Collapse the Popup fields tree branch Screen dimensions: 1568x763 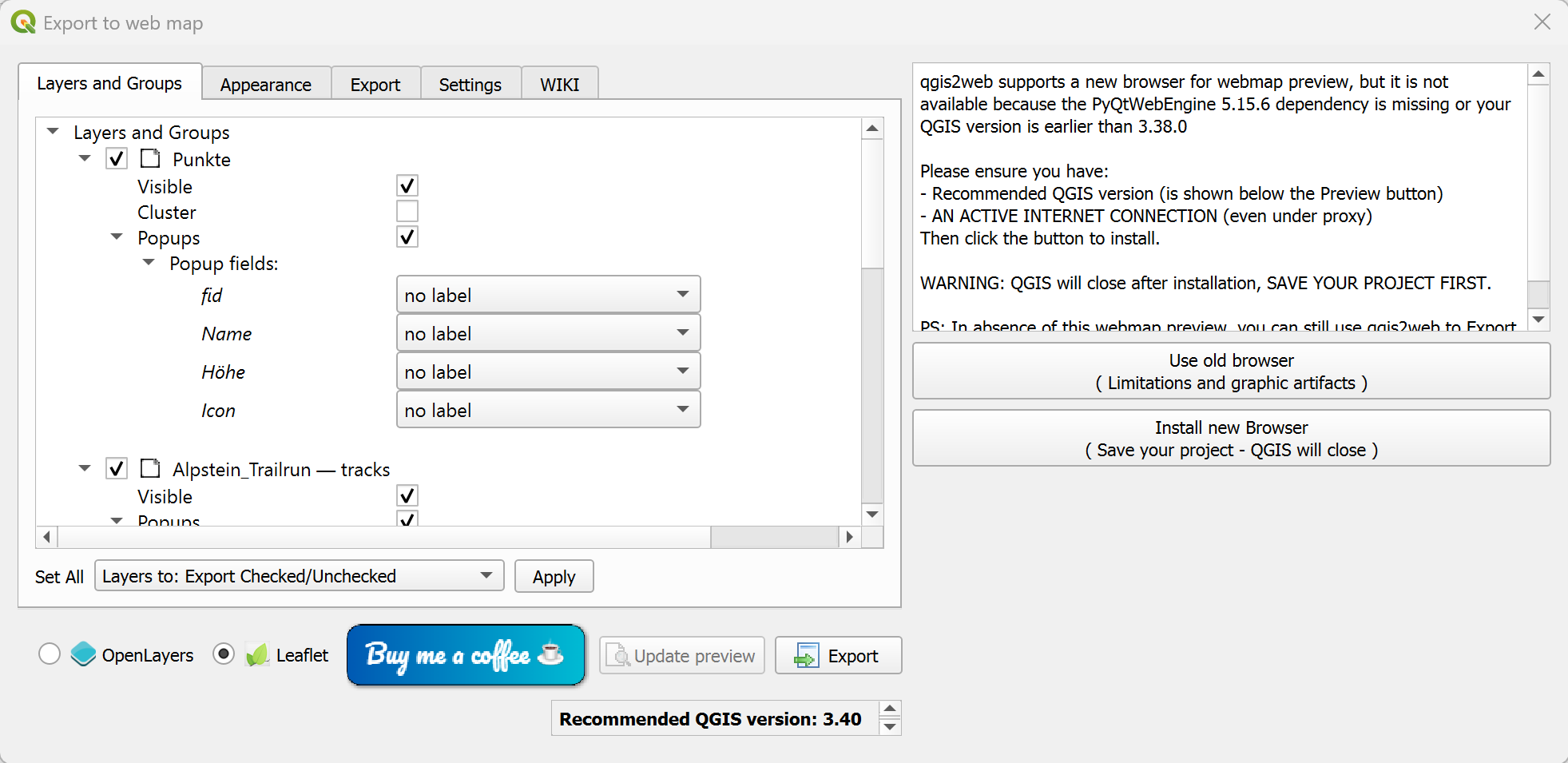click(148, 262)
